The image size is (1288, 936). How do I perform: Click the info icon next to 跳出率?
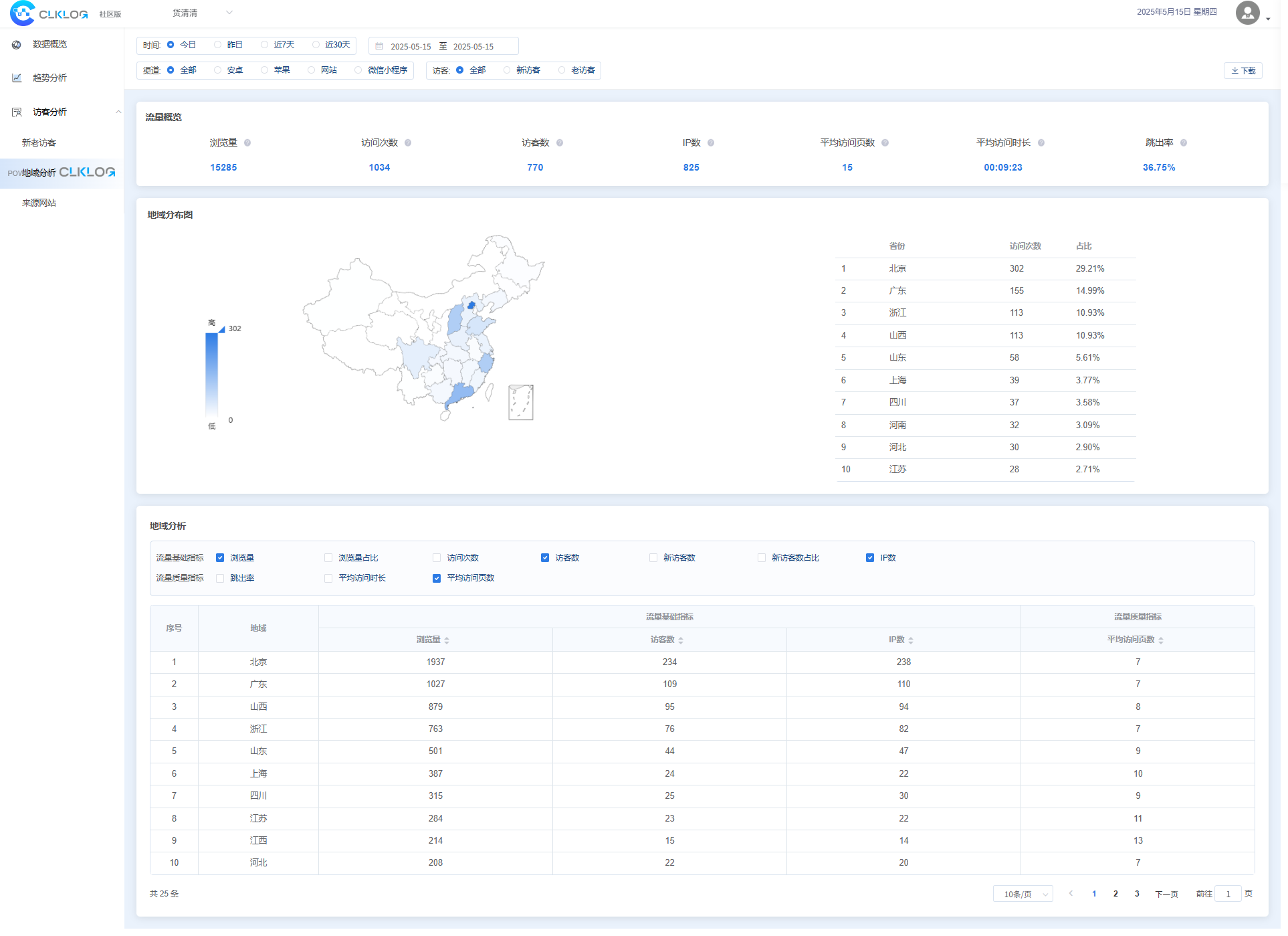pyautogui.click(x=1184, y=143)
